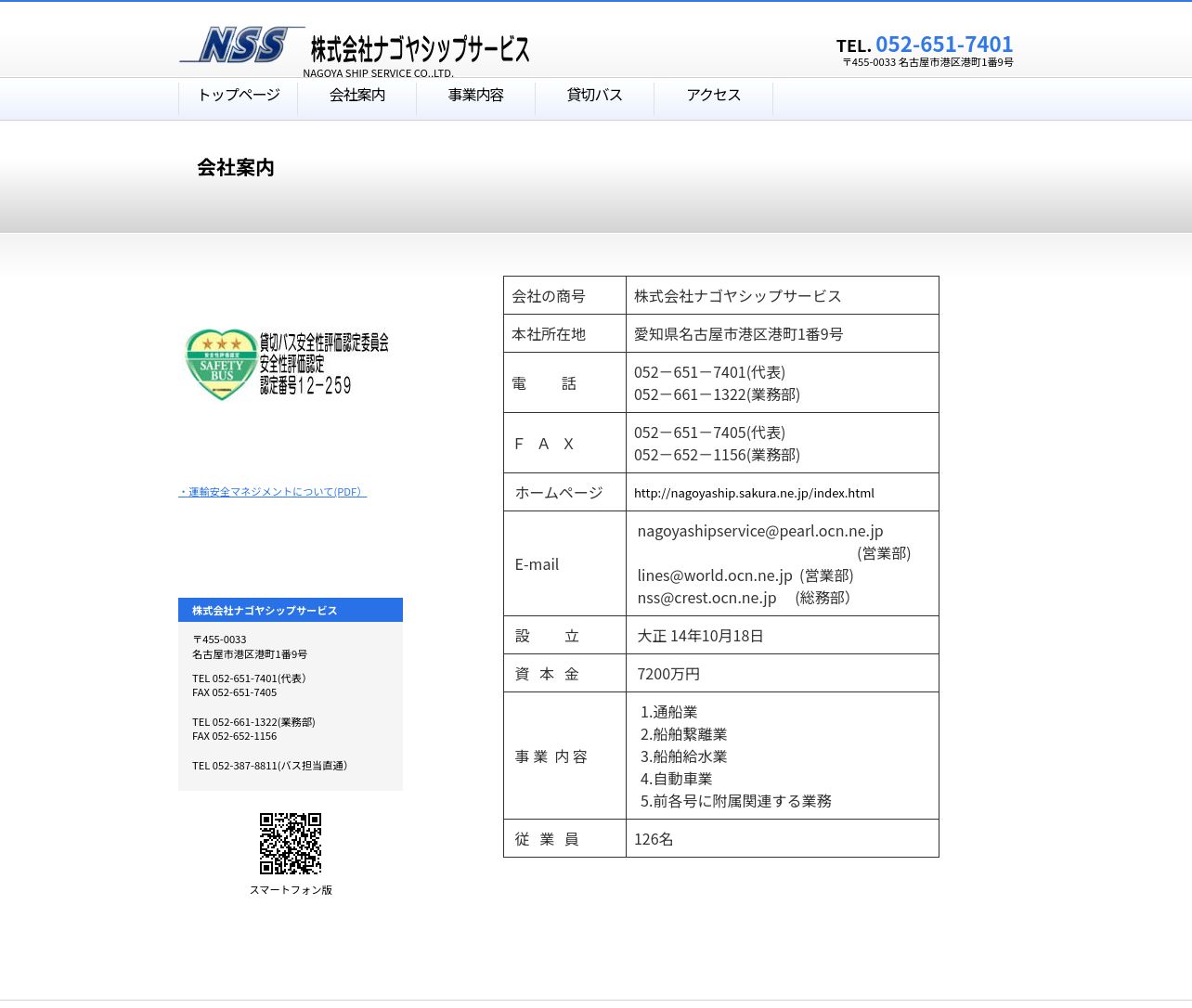Click the ホームページ table label
The image size is (1192, 1008).
click(559, 493)
